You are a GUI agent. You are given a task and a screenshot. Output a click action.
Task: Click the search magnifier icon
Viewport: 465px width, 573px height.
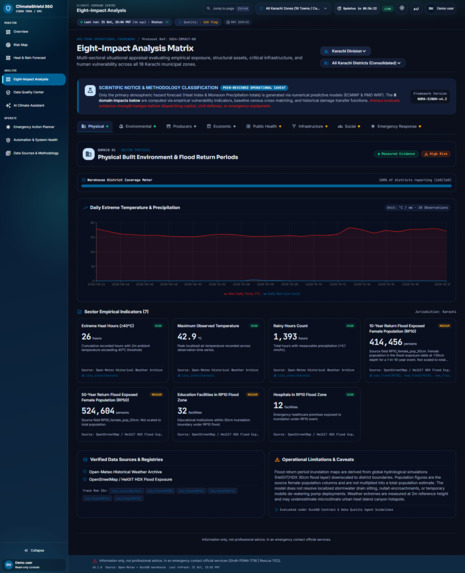click(208, 8)
